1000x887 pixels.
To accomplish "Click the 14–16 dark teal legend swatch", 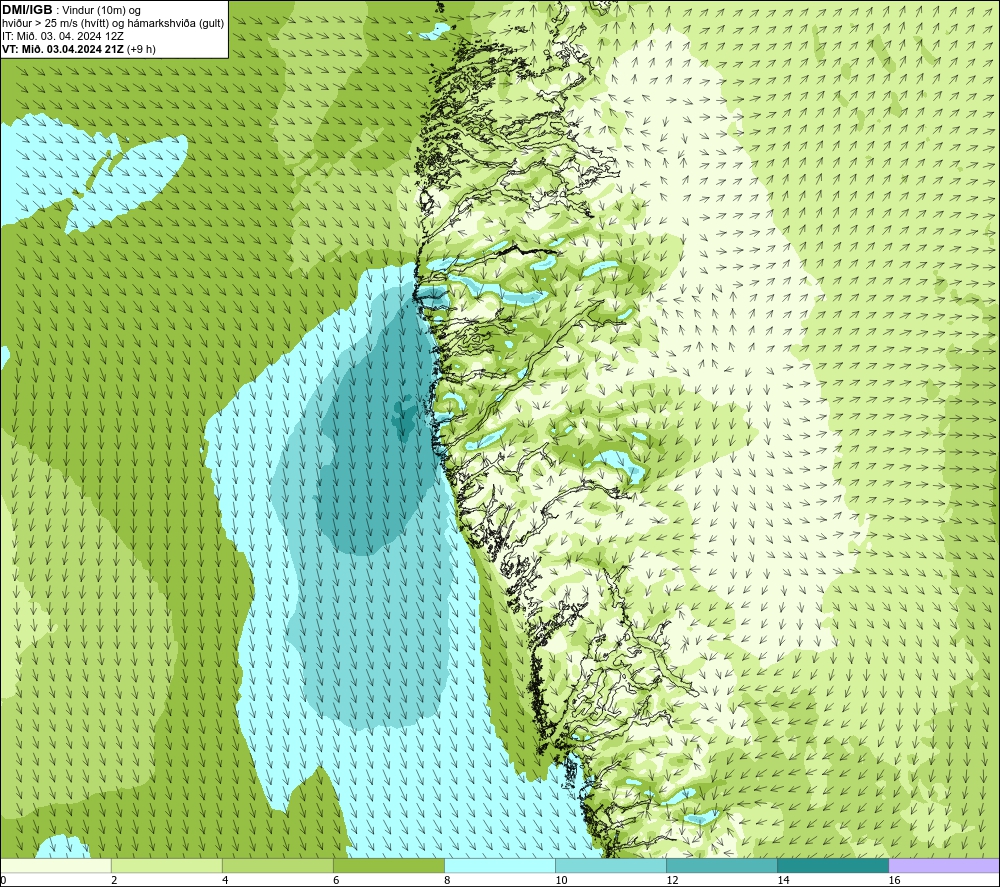I will (x=833, y=865).
